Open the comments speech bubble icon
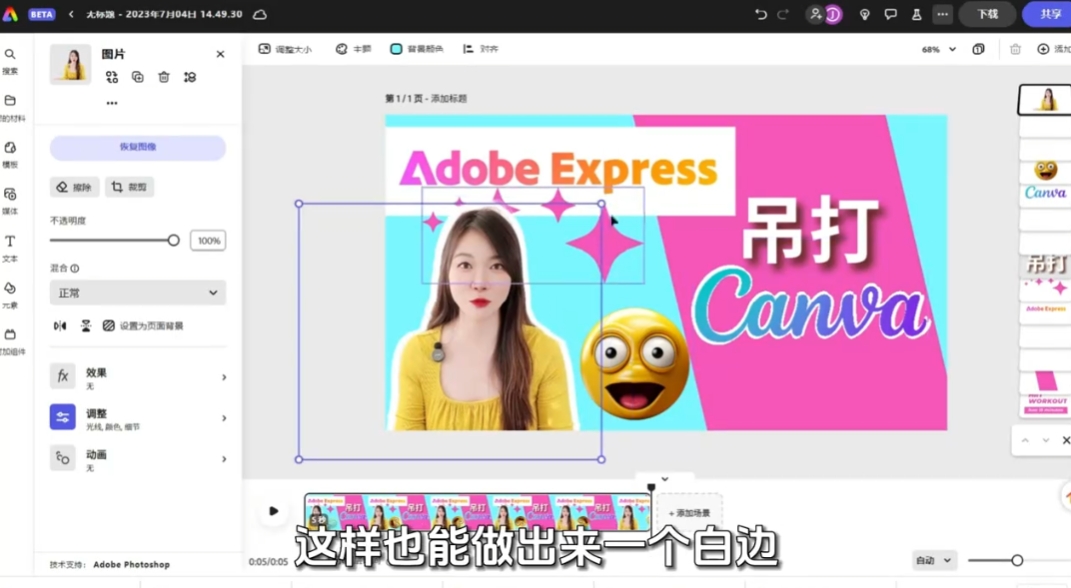The image size is (1071, 588). 891,14
